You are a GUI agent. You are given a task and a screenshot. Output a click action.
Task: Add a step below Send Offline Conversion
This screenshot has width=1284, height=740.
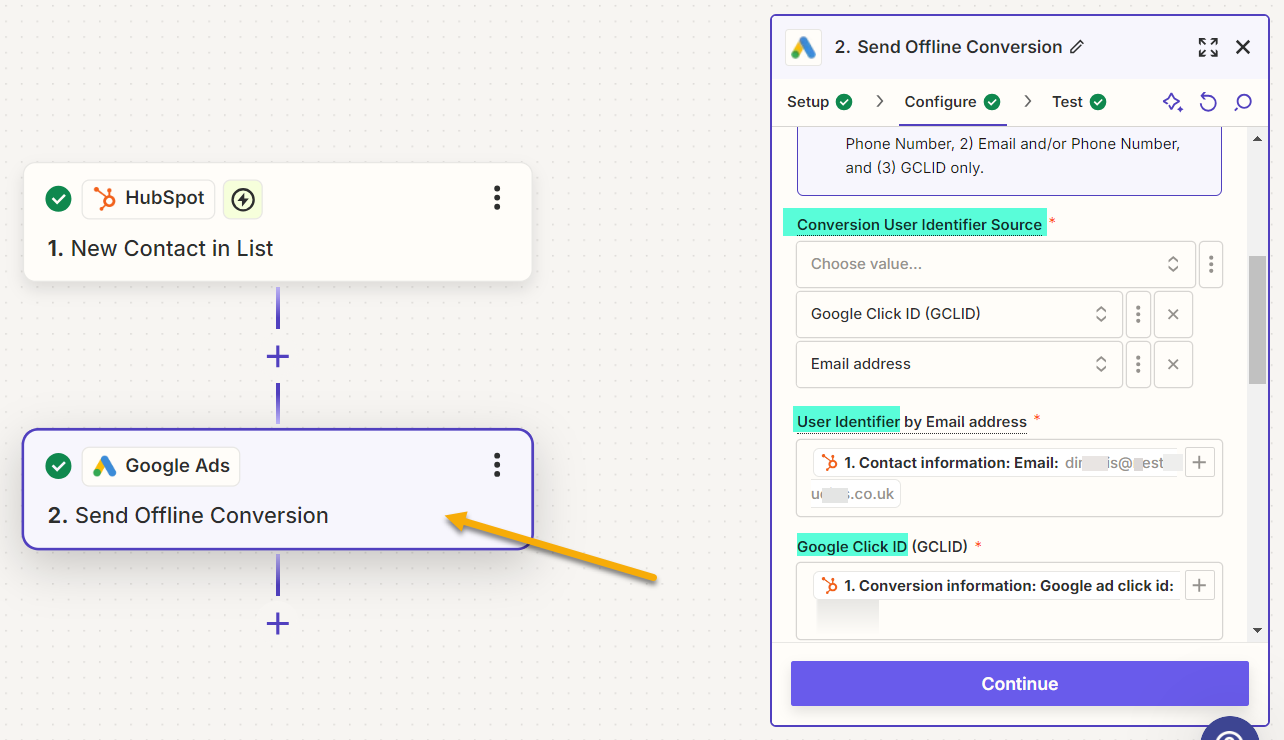[278, 624]
